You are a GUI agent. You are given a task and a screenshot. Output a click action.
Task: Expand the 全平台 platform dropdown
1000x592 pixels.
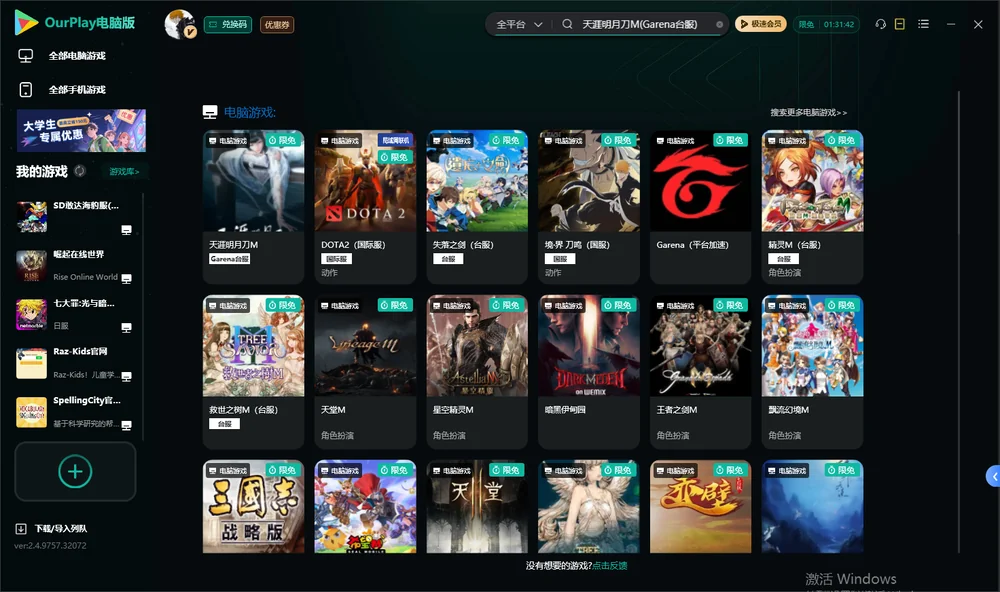(x=519, y=24)
